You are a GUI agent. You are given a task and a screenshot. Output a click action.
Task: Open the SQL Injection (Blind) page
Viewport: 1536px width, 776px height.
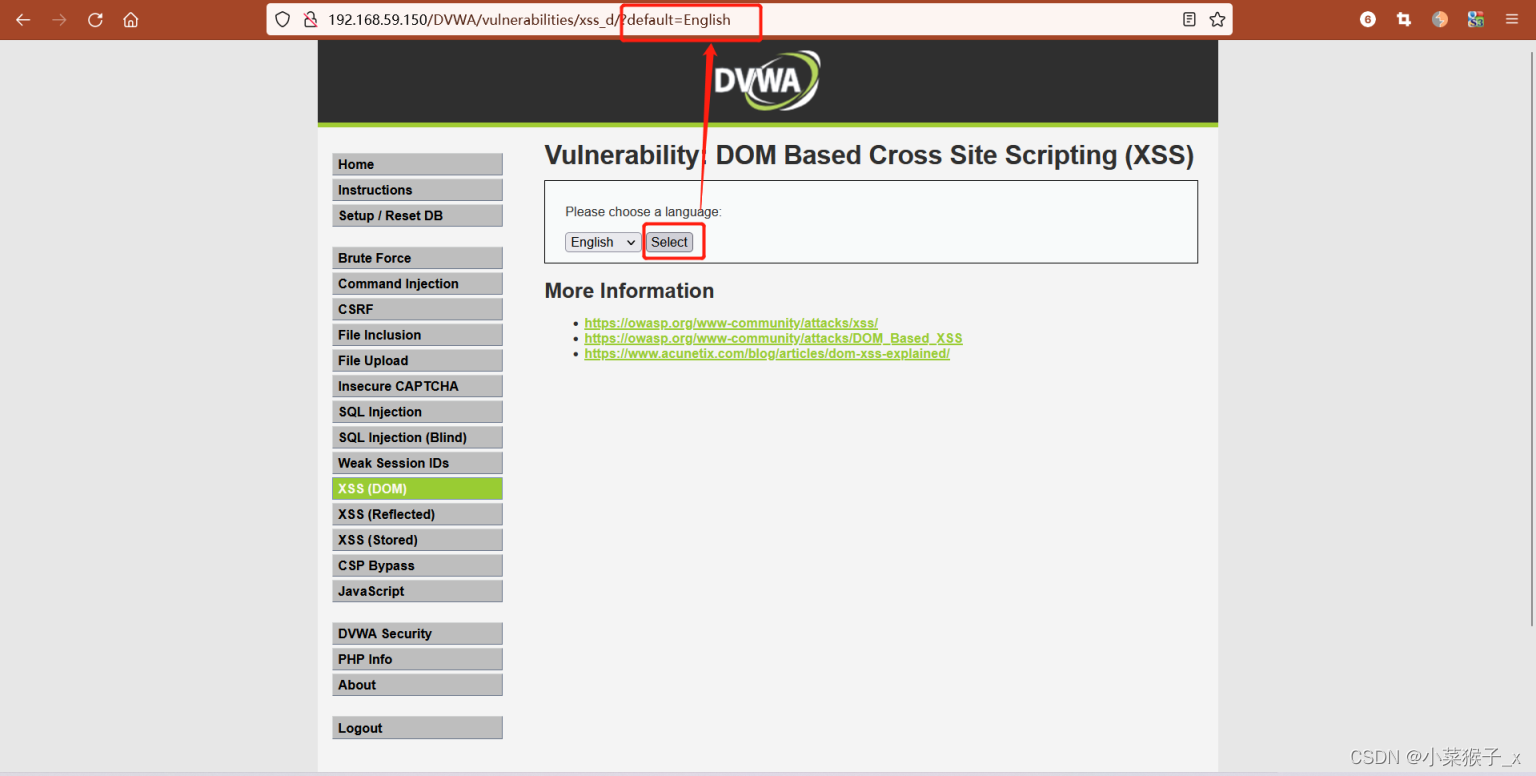coord(417,438)
